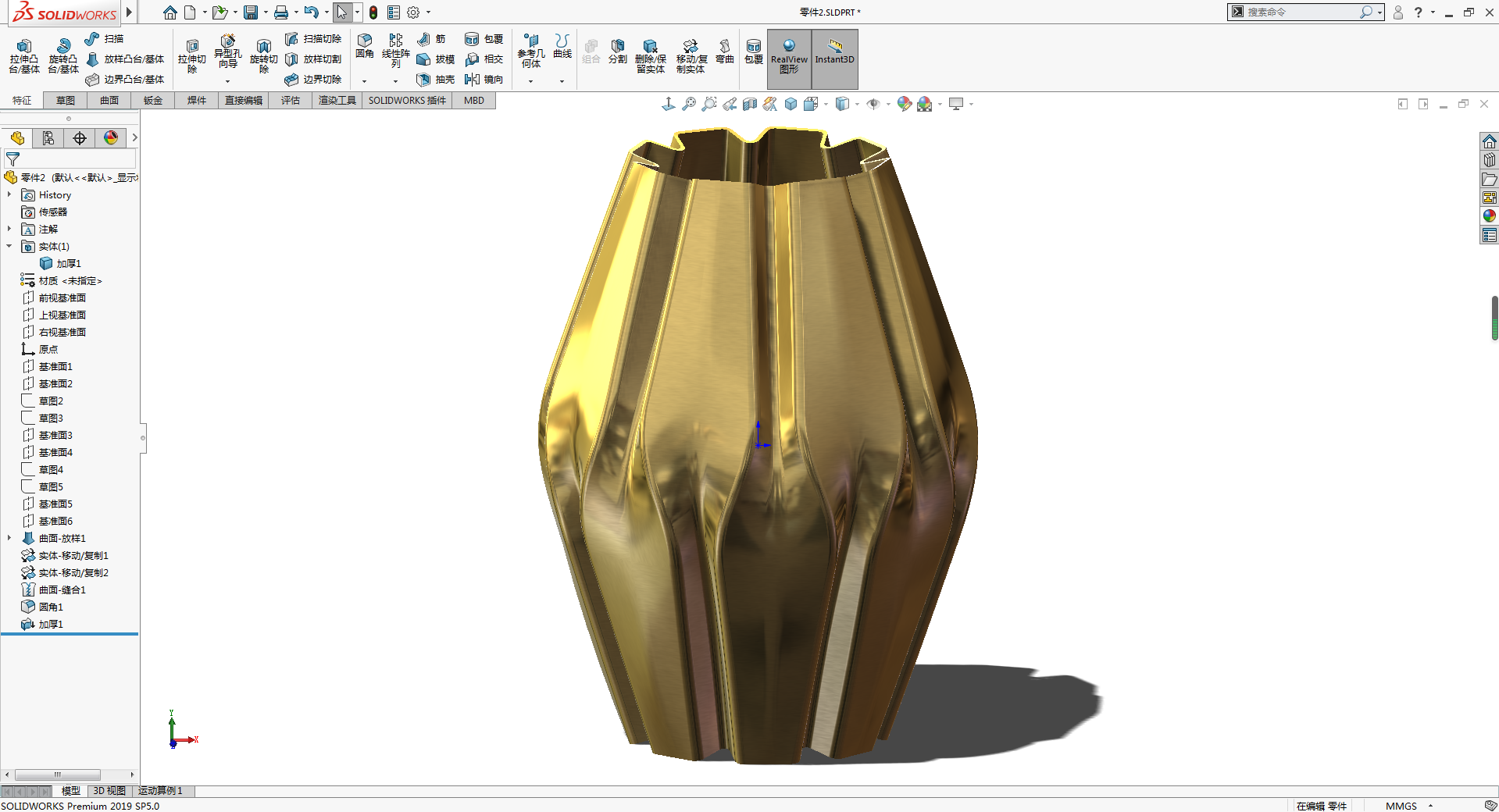Open the dropdown under Curves (曲线)
The height and width of the screenshot is (812, 1499).
click(x=562, y=81)
